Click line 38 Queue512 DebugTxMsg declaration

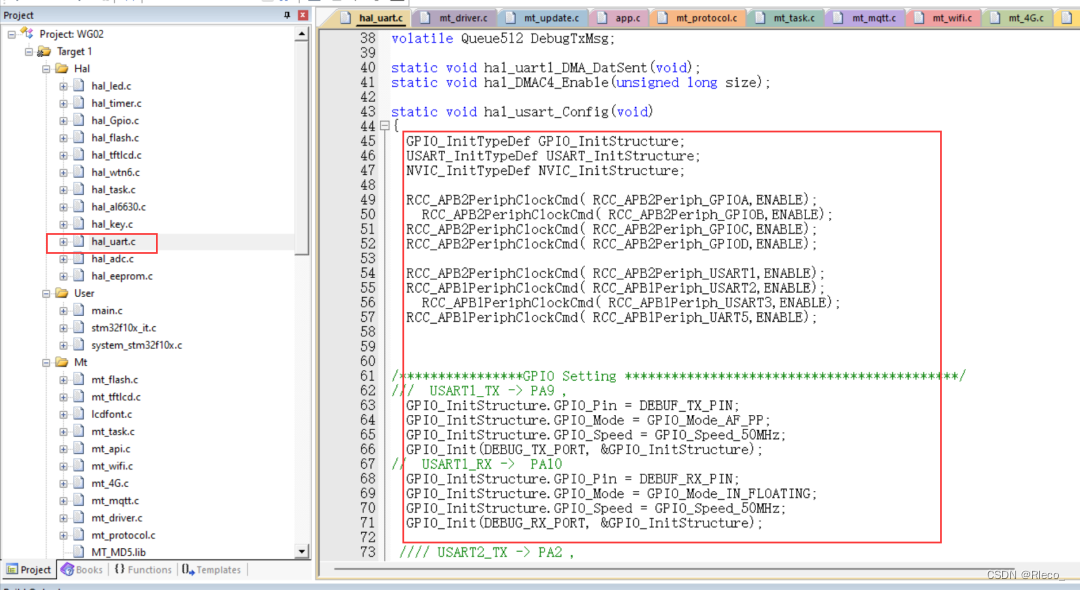pyautogui.click(x=503, y=39)
